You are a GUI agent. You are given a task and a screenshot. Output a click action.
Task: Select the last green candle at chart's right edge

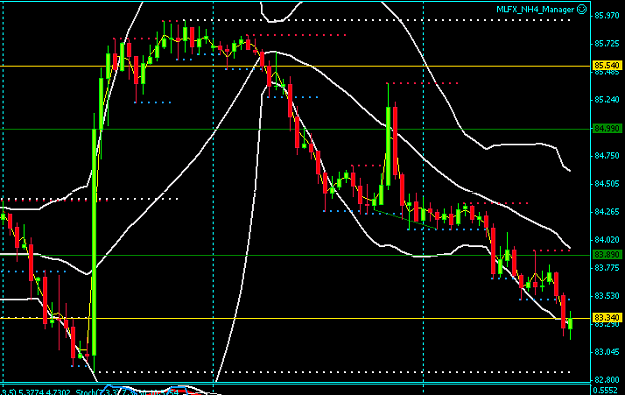tap(571, 325)
